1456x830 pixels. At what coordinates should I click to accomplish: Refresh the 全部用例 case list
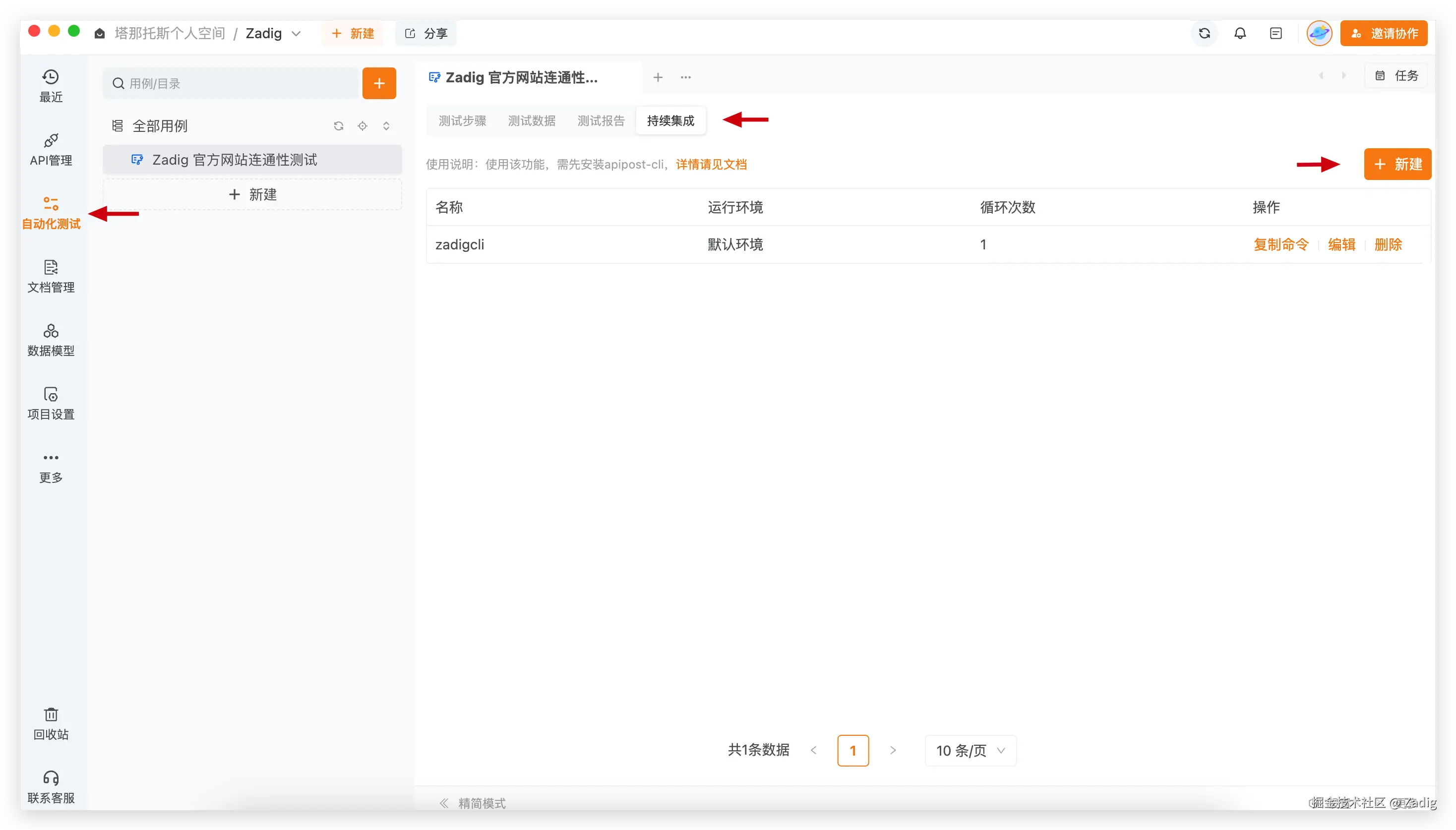(339, 126)
